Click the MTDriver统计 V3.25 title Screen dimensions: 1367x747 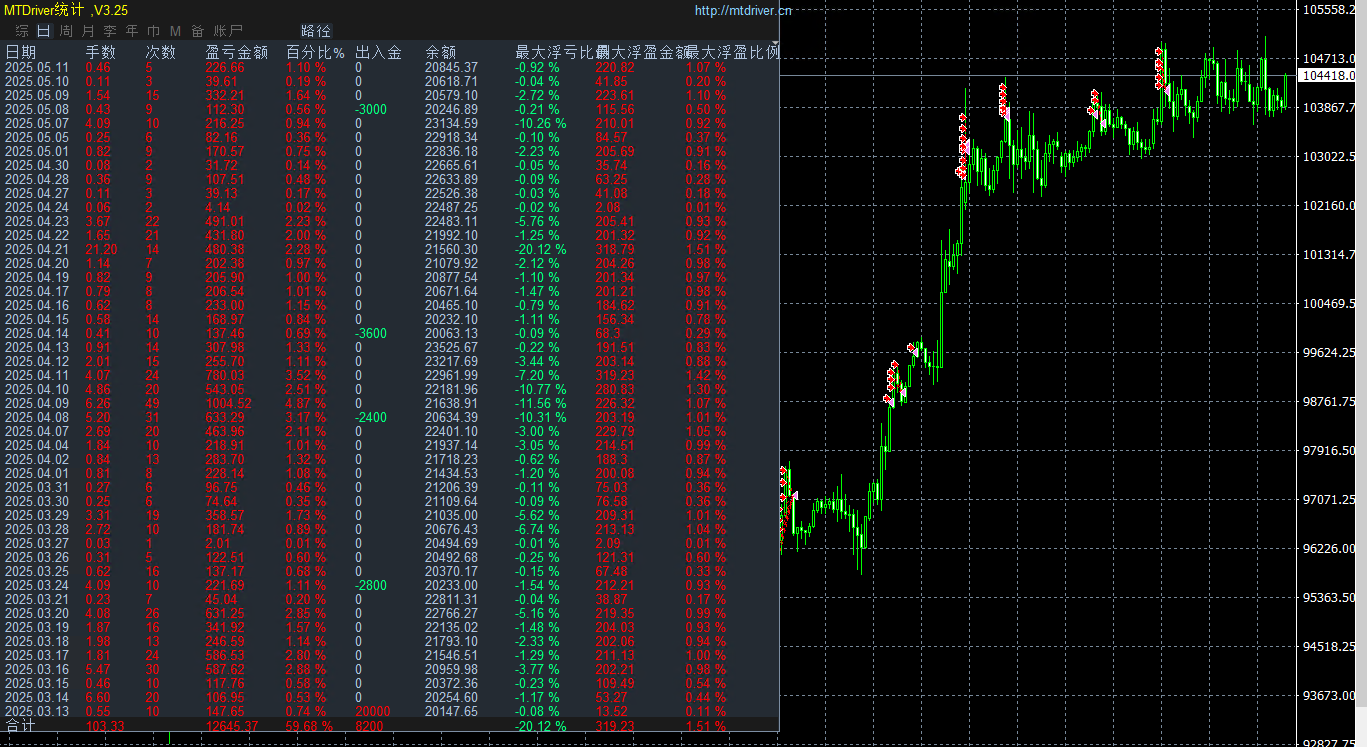click(66, 10)
